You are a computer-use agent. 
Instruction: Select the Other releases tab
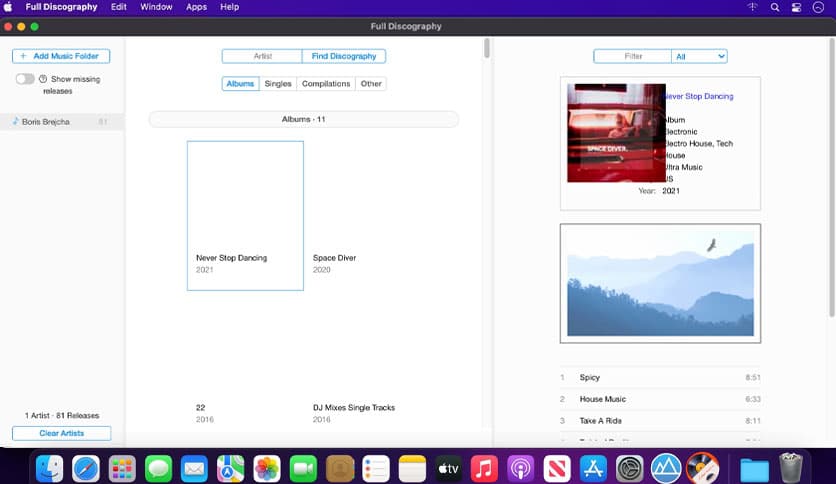pyautogui.click(x=371, y=84)
